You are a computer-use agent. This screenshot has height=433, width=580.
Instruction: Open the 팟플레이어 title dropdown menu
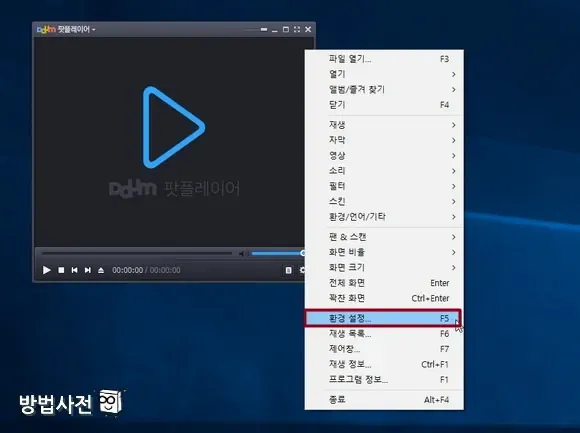point(66,29)
